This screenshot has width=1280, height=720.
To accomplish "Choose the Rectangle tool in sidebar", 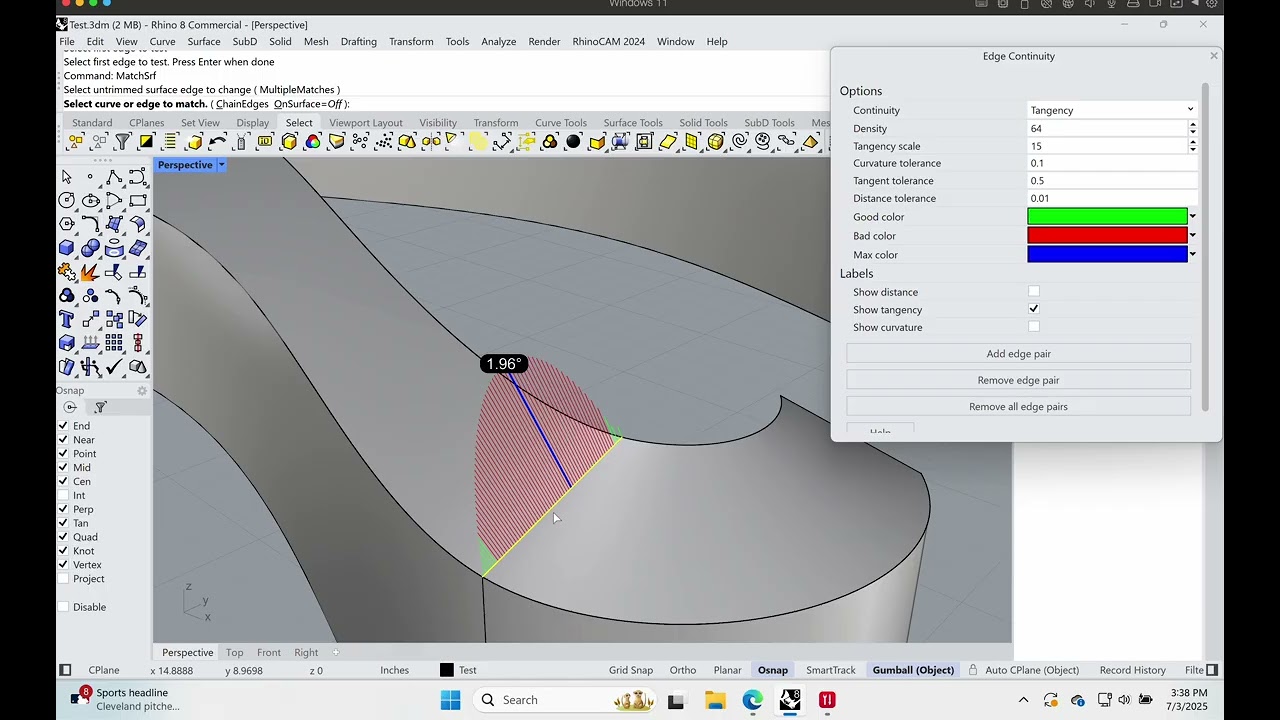I will tap(138, 200).
